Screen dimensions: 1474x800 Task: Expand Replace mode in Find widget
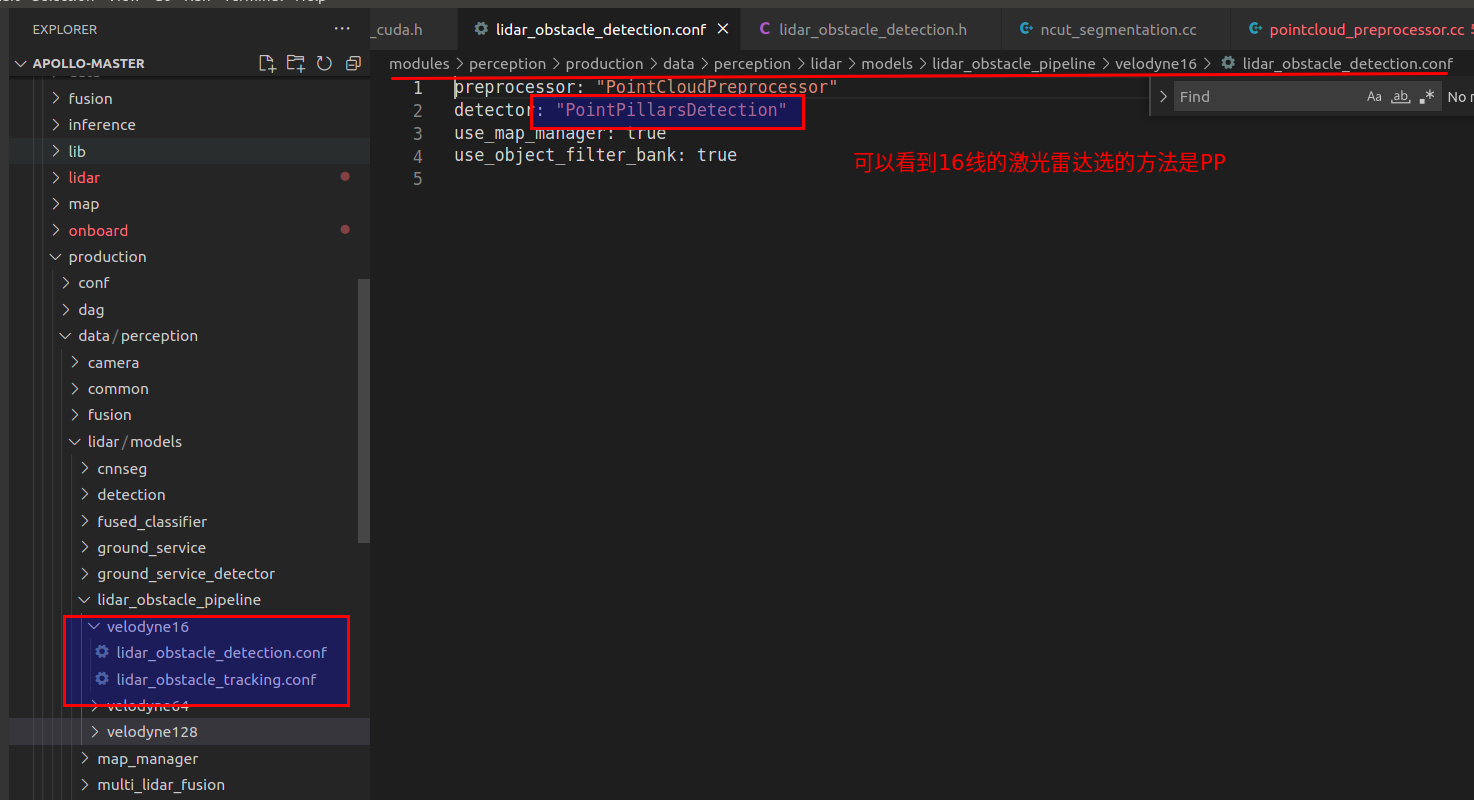1163,97
